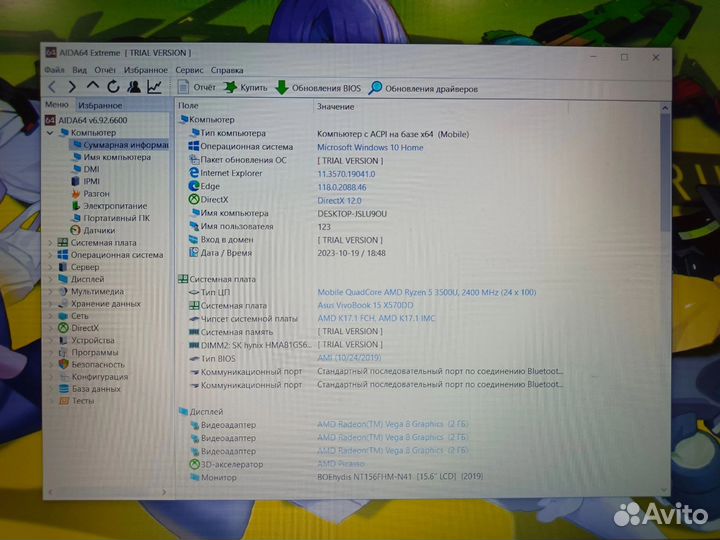720x540 pixels.
Task: Click the sidebar horizontal scrollbar right arrow
Action: click(164, 492)
